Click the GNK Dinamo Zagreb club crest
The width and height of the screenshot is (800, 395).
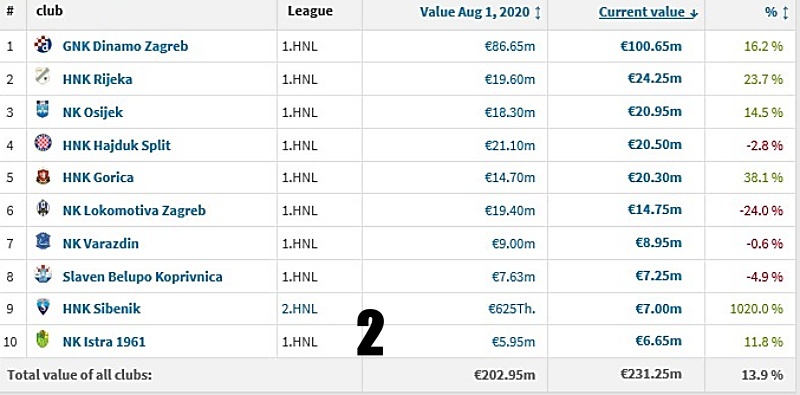click(x=43, y=45)
